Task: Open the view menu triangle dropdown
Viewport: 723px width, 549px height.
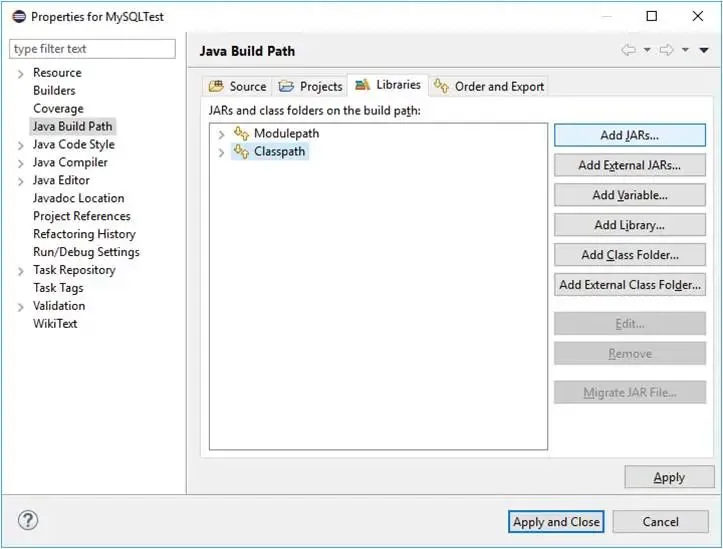Action: (704, 50)
